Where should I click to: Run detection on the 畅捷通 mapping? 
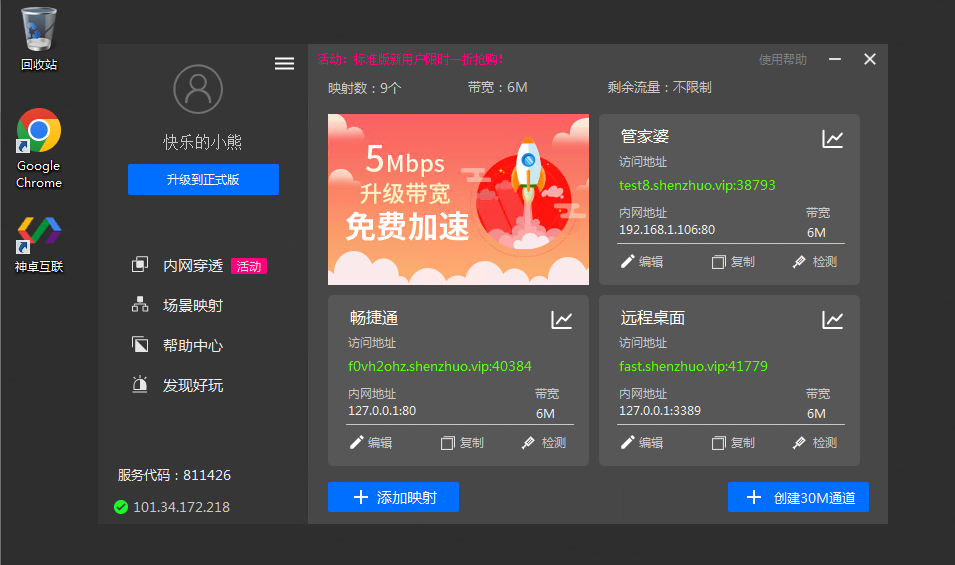(544, 443)
